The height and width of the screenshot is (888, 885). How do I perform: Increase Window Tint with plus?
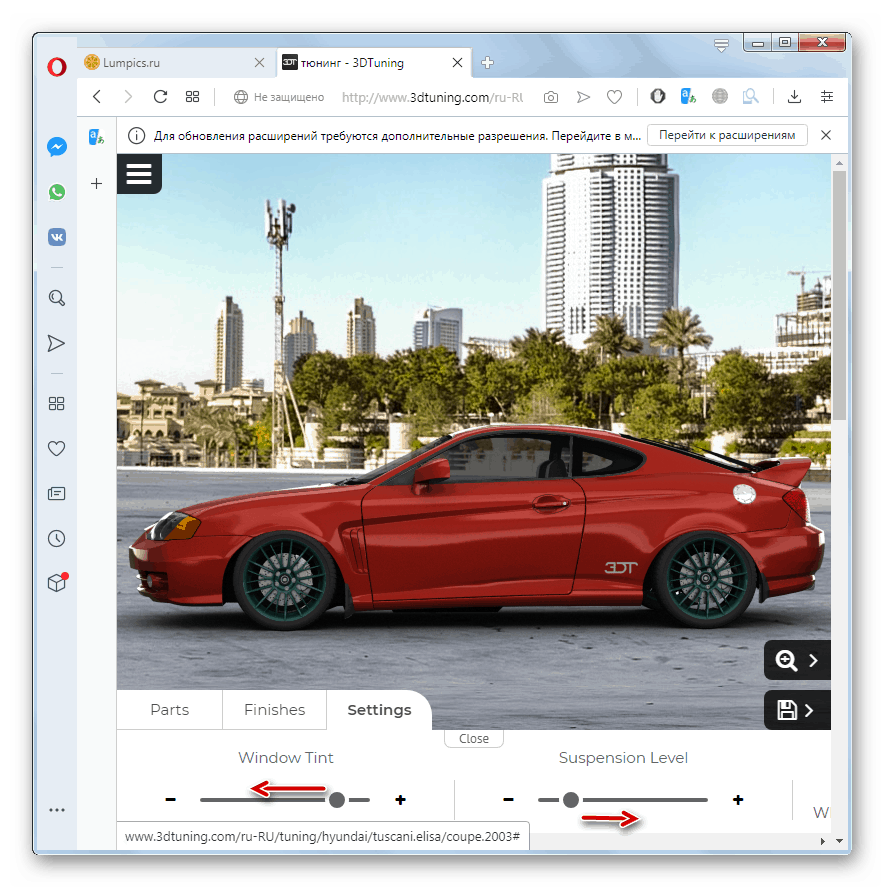tap(400, 800)
